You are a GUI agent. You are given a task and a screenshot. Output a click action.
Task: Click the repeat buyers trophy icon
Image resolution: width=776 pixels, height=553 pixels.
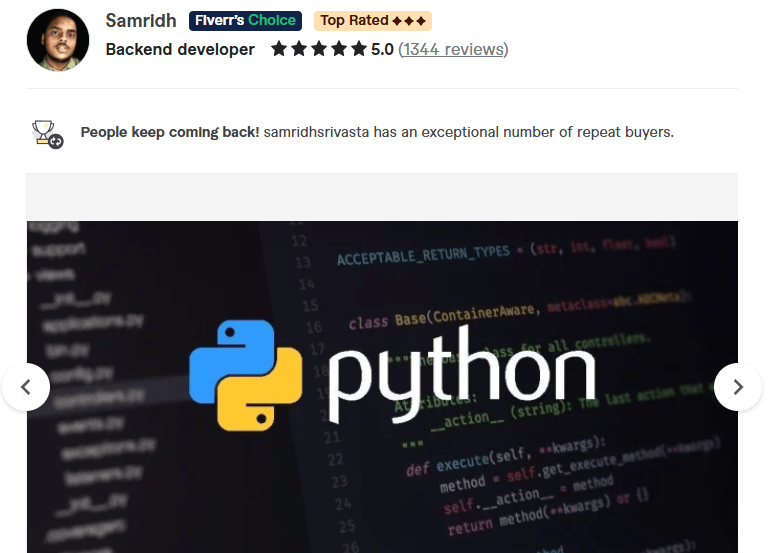(48, 134)
